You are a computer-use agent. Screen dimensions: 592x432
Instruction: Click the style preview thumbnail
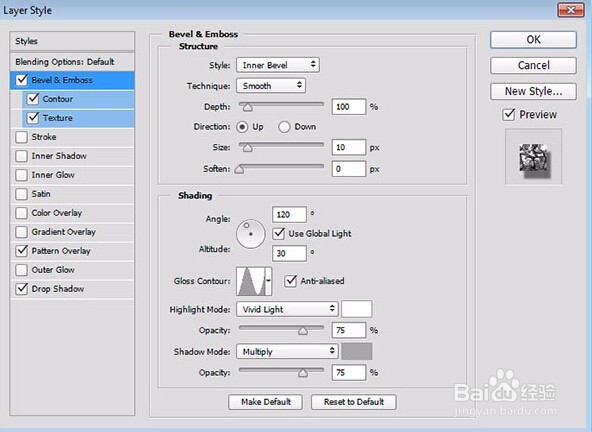click(533, 157)
